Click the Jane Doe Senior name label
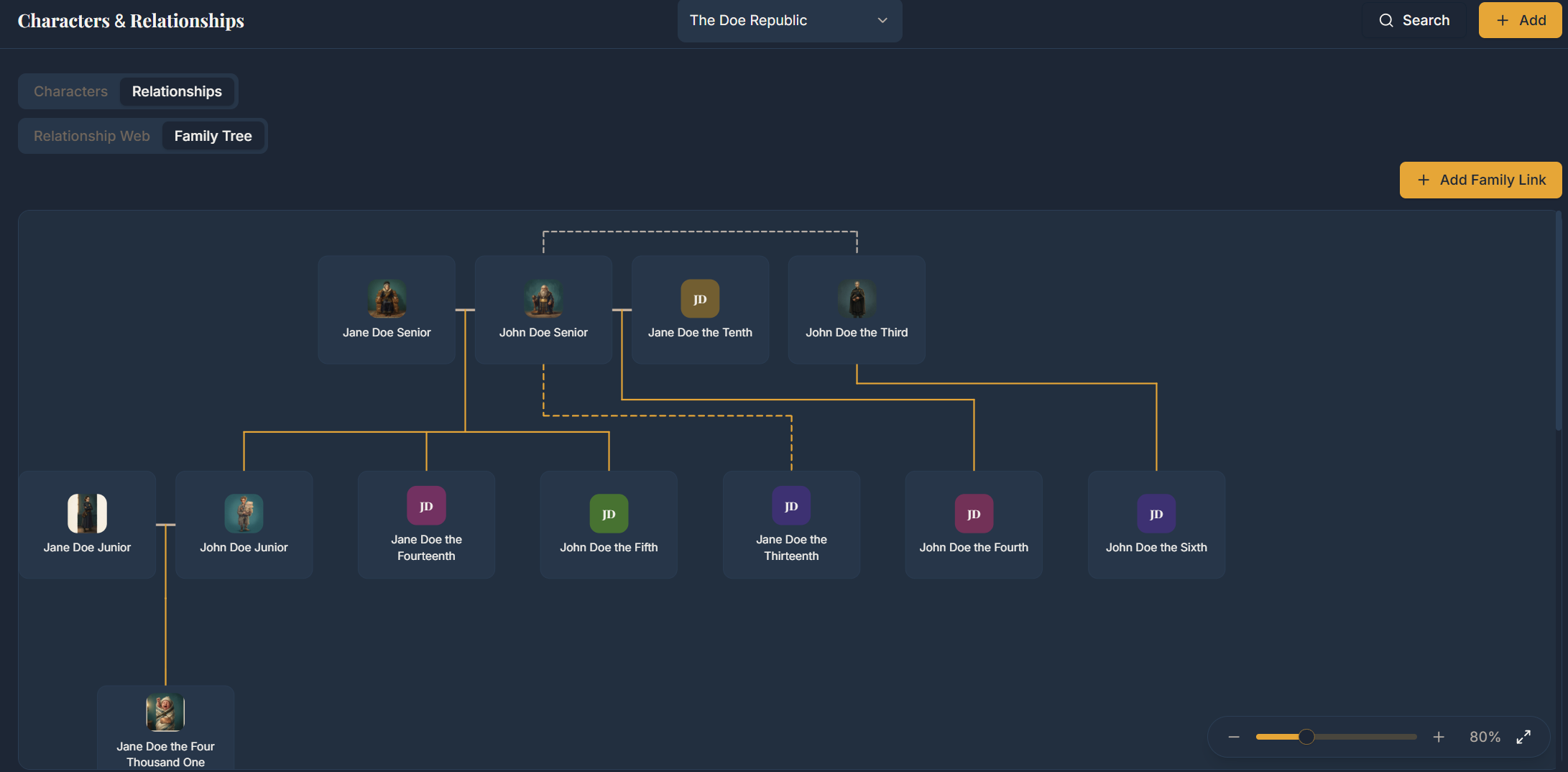Screen dimensions: 1568x772 coord(387,332)
